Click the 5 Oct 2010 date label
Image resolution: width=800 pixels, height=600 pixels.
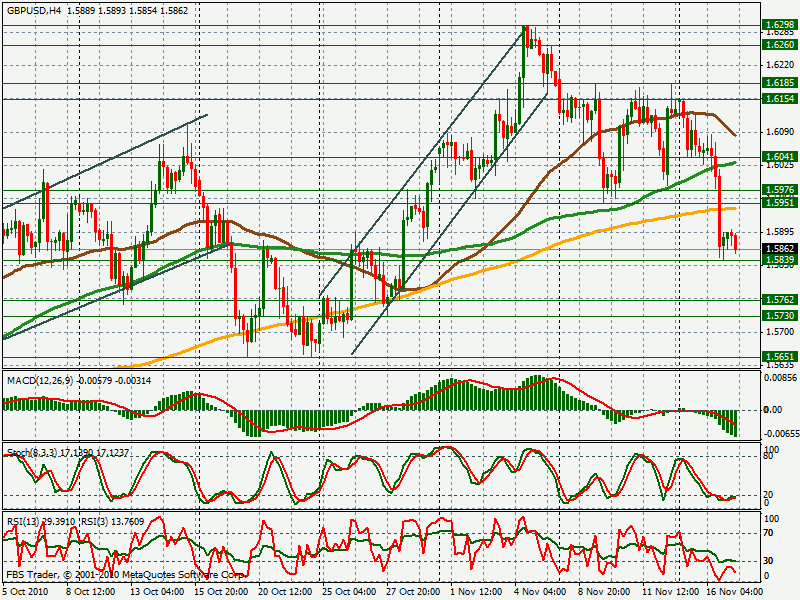pos(26,592)
